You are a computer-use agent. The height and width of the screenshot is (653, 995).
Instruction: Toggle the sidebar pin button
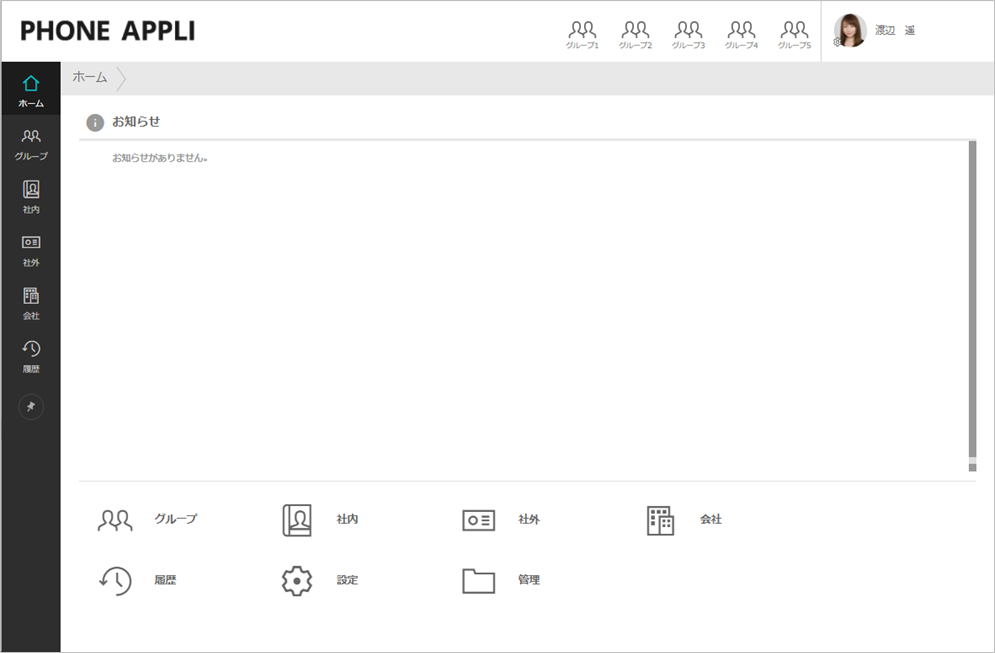(31, 407)
